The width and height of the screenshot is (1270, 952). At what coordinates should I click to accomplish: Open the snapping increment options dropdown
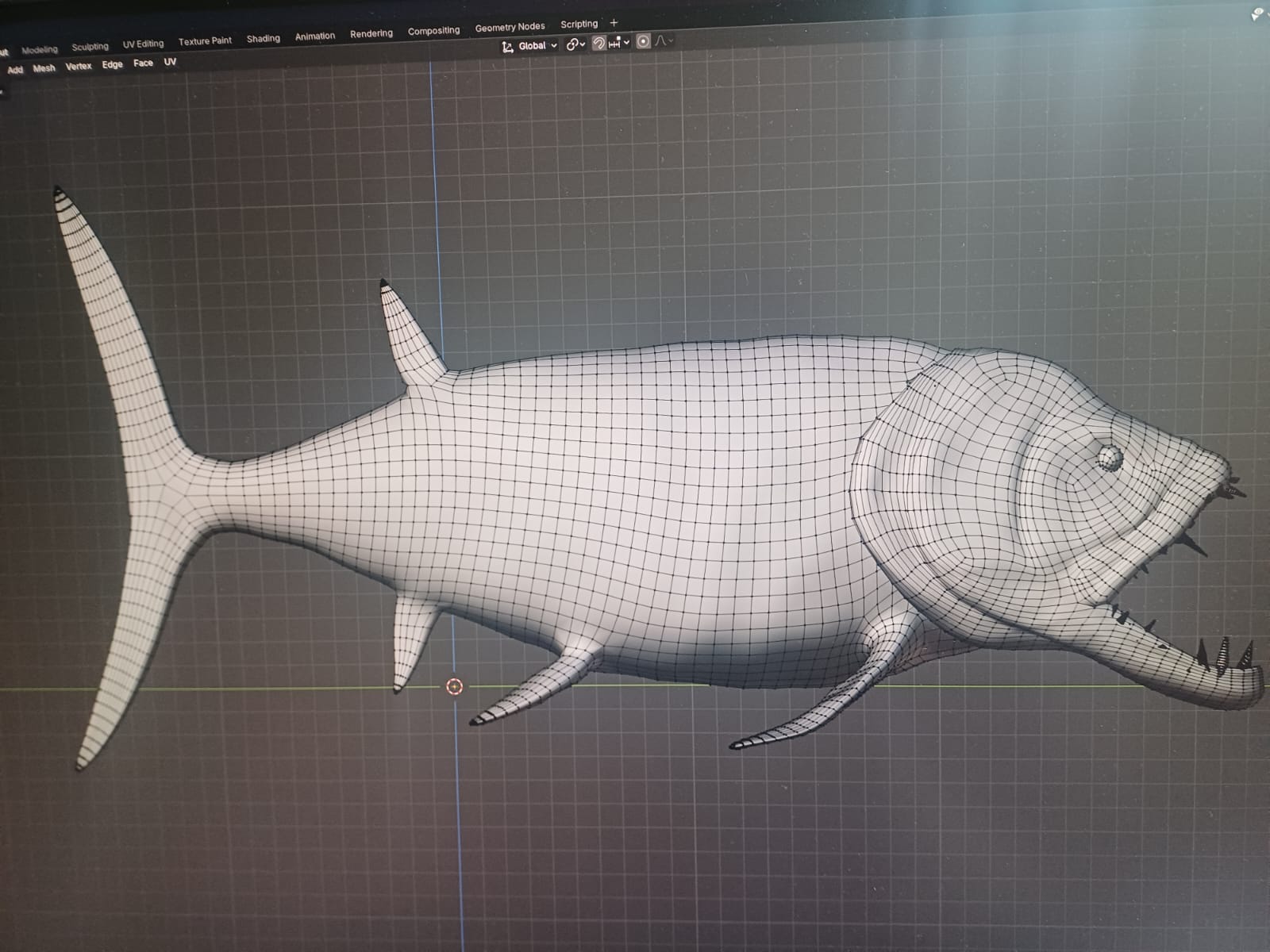click(x=619, y=42)
